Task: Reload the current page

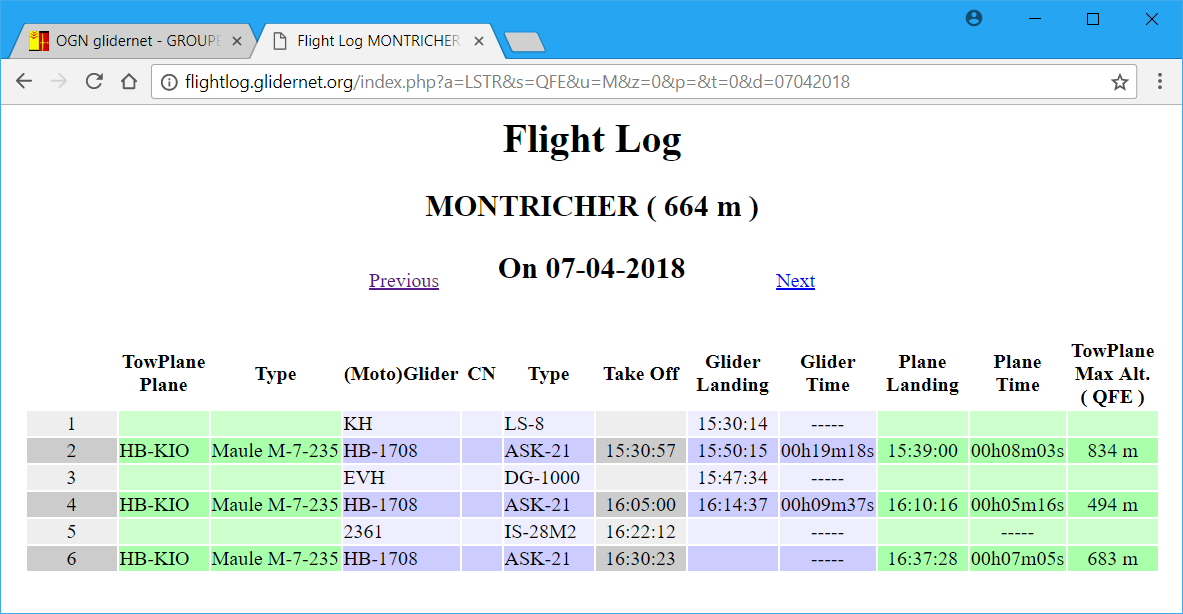Action: (x=94, y=82)
